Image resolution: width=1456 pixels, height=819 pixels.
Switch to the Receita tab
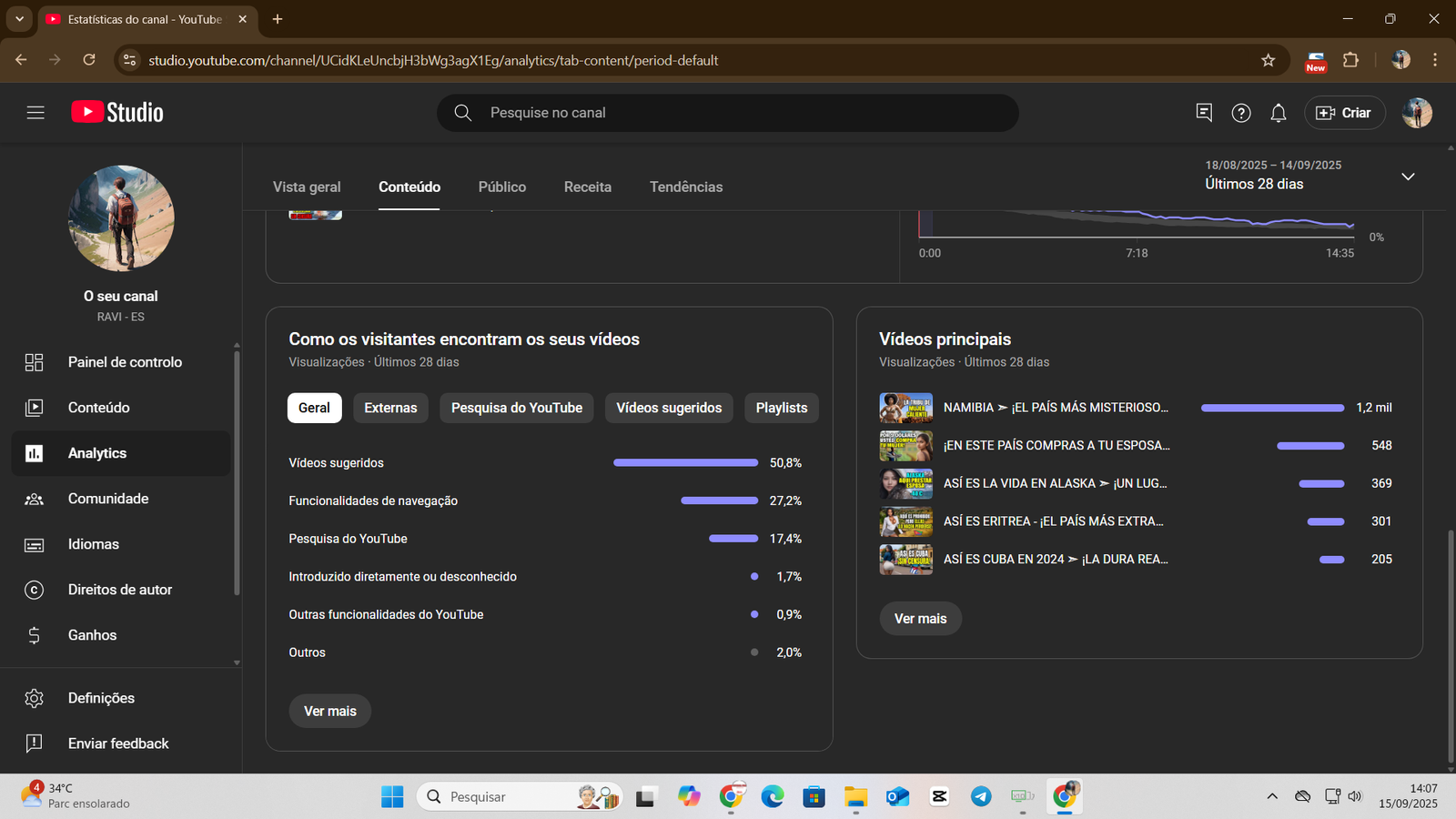[588, 187]
